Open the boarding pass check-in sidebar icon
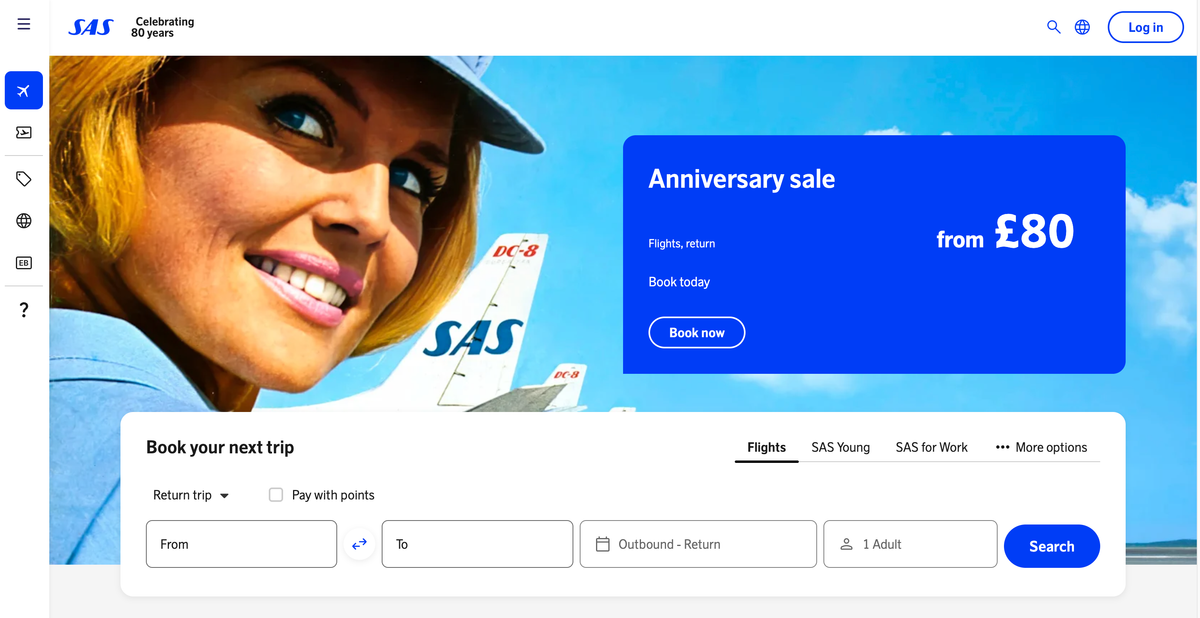The image size is (1200, 618). point(24,132)
